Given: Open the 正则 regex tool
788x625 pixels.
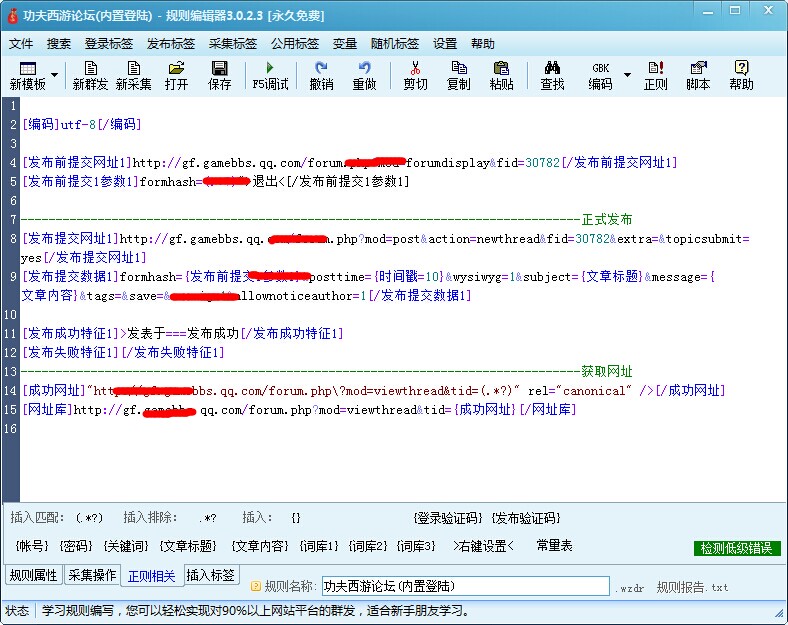Looking at the screenshot, I should coord(656,75).
